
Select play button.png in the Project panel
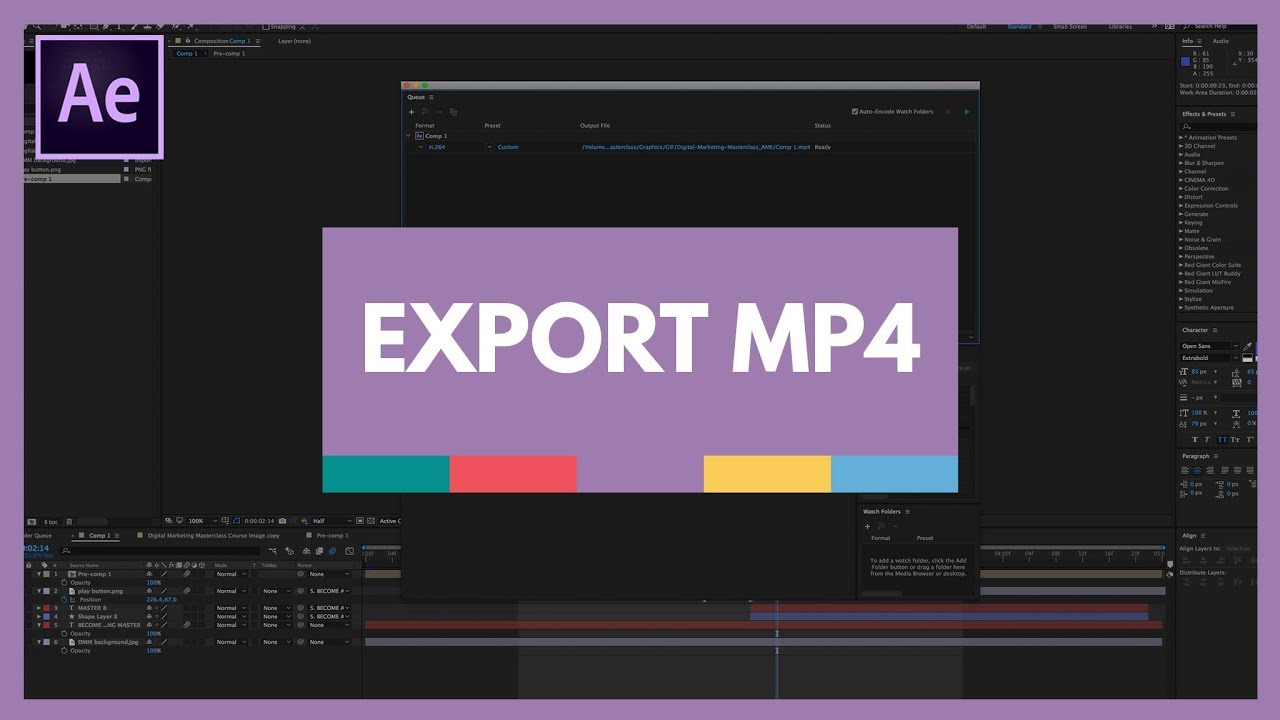43,170
